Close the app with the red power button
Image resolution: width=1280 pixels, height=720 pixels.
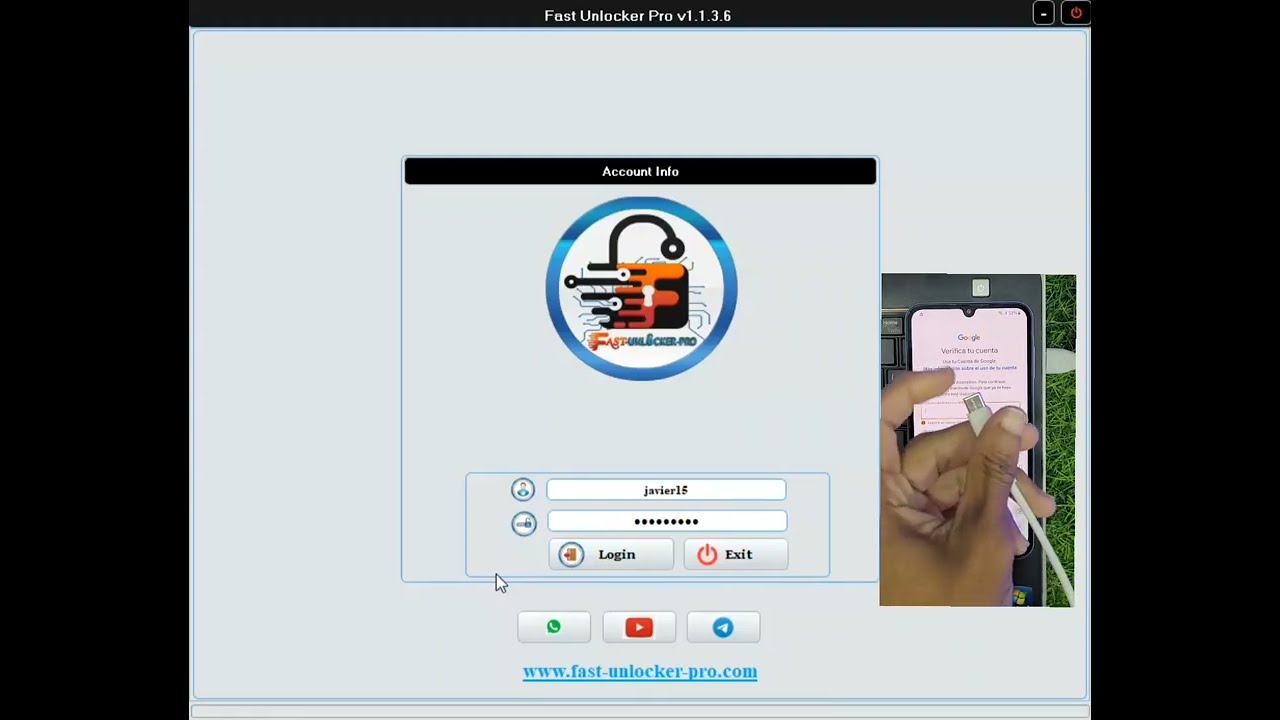pos(1076,14)
